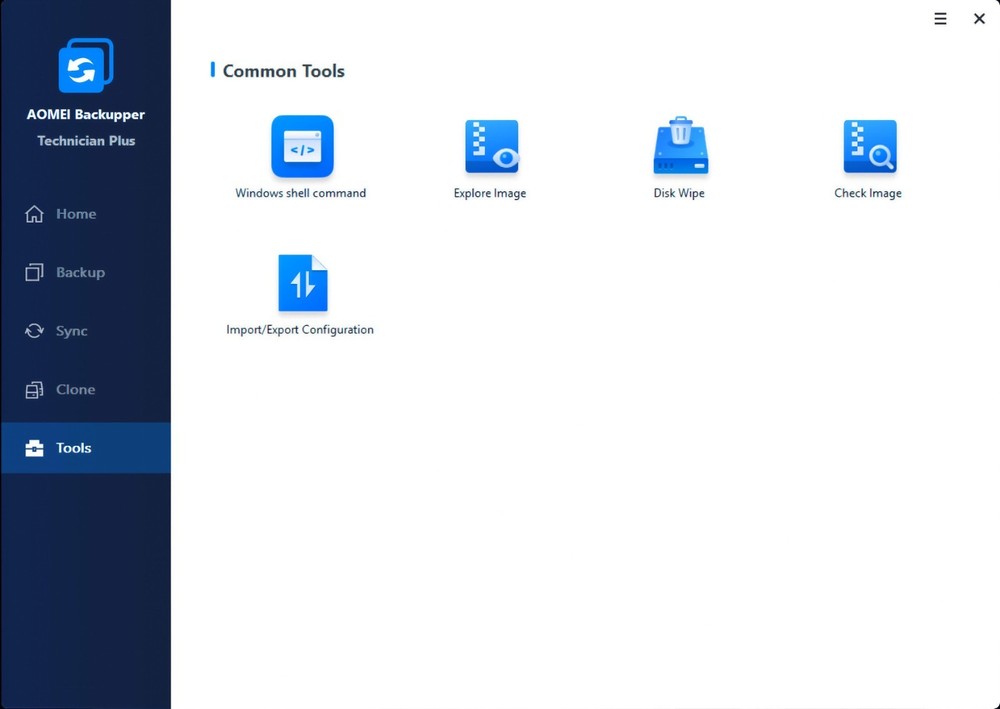Image resolution: width=1000 pixels, height=709 pixels.
Task: Open the hamburger menu
Action: 939,18
